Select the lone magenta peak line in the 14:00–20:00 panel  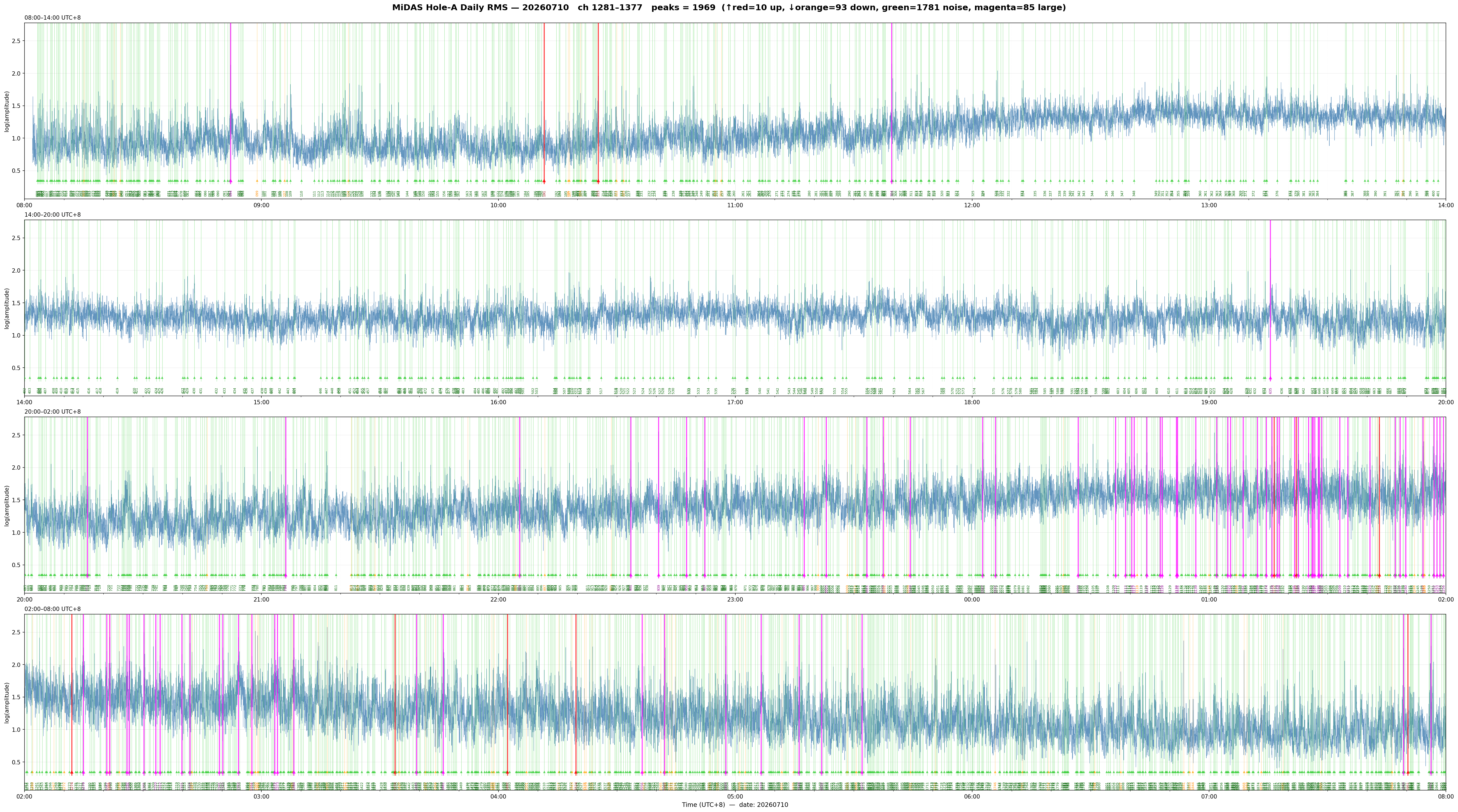tap(1270, 300)
